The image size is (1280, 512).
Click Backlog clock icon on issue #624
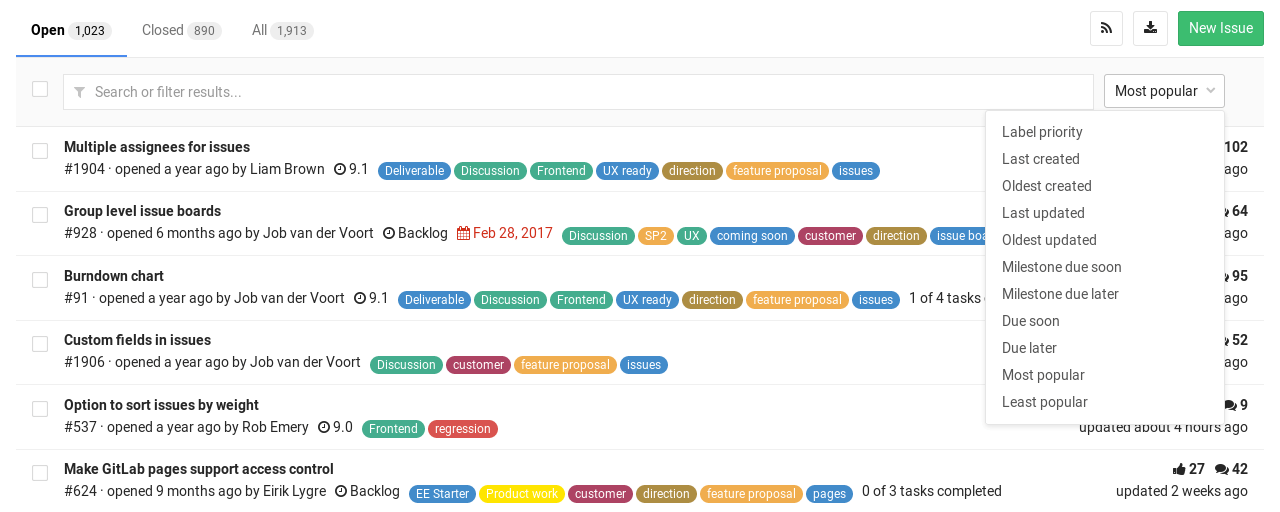click(341, 492)
